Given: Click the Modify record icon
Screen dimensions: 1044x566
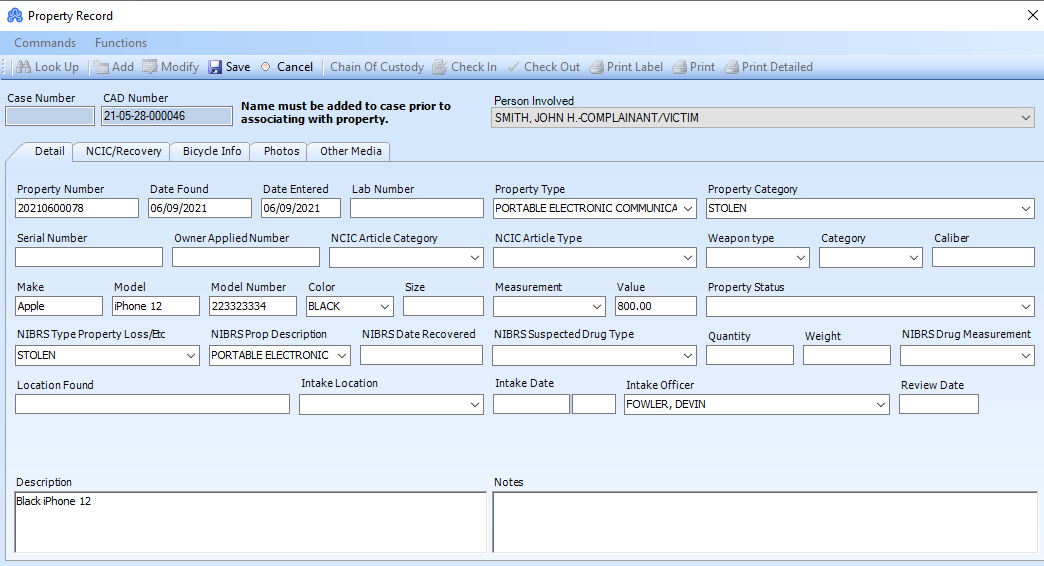Looking at the screenshot, I should click(x=150, y=67).
